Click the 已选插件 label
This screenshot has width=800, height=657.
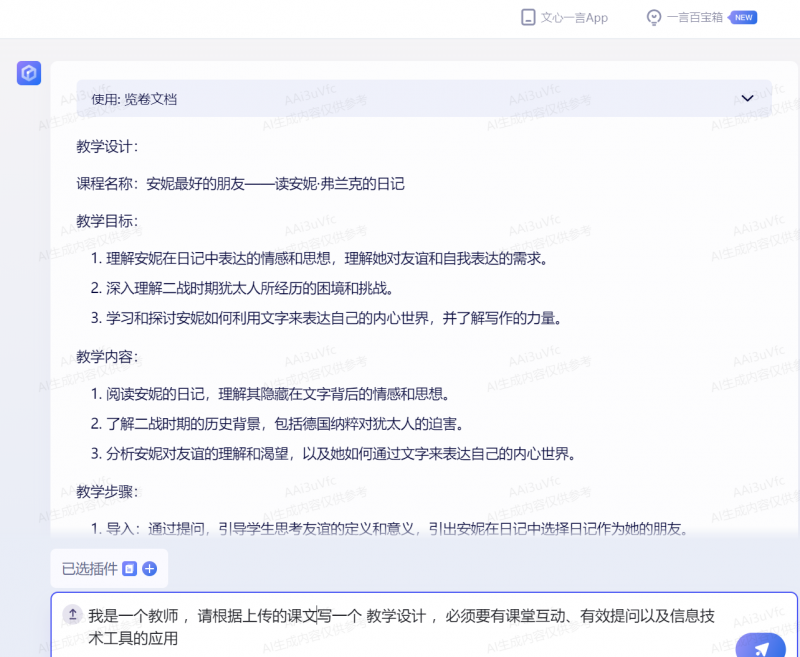click(x=88, y=568)
